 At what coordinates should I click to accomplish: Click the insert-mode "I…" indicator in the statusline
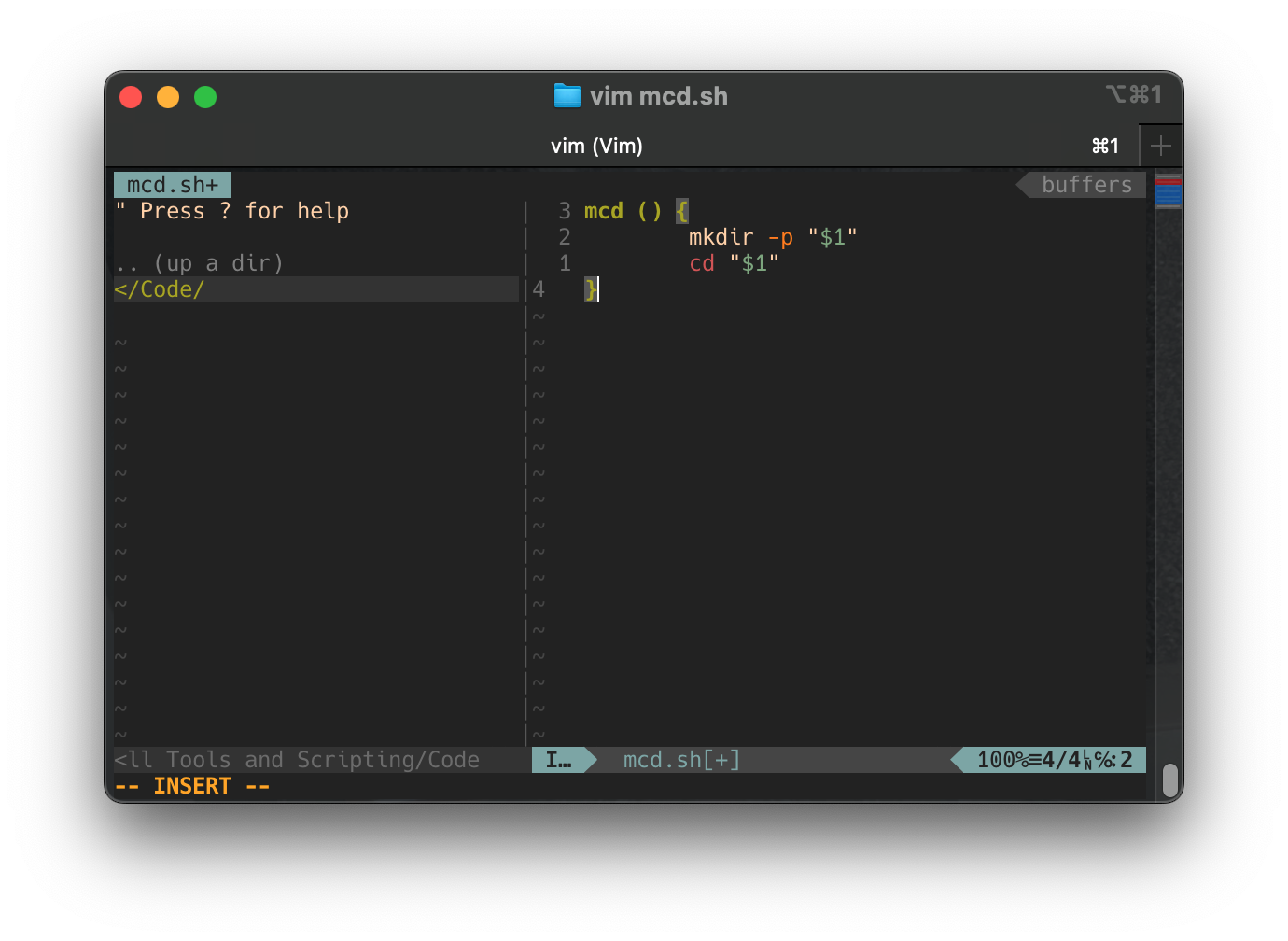click(x=560, y=760)
